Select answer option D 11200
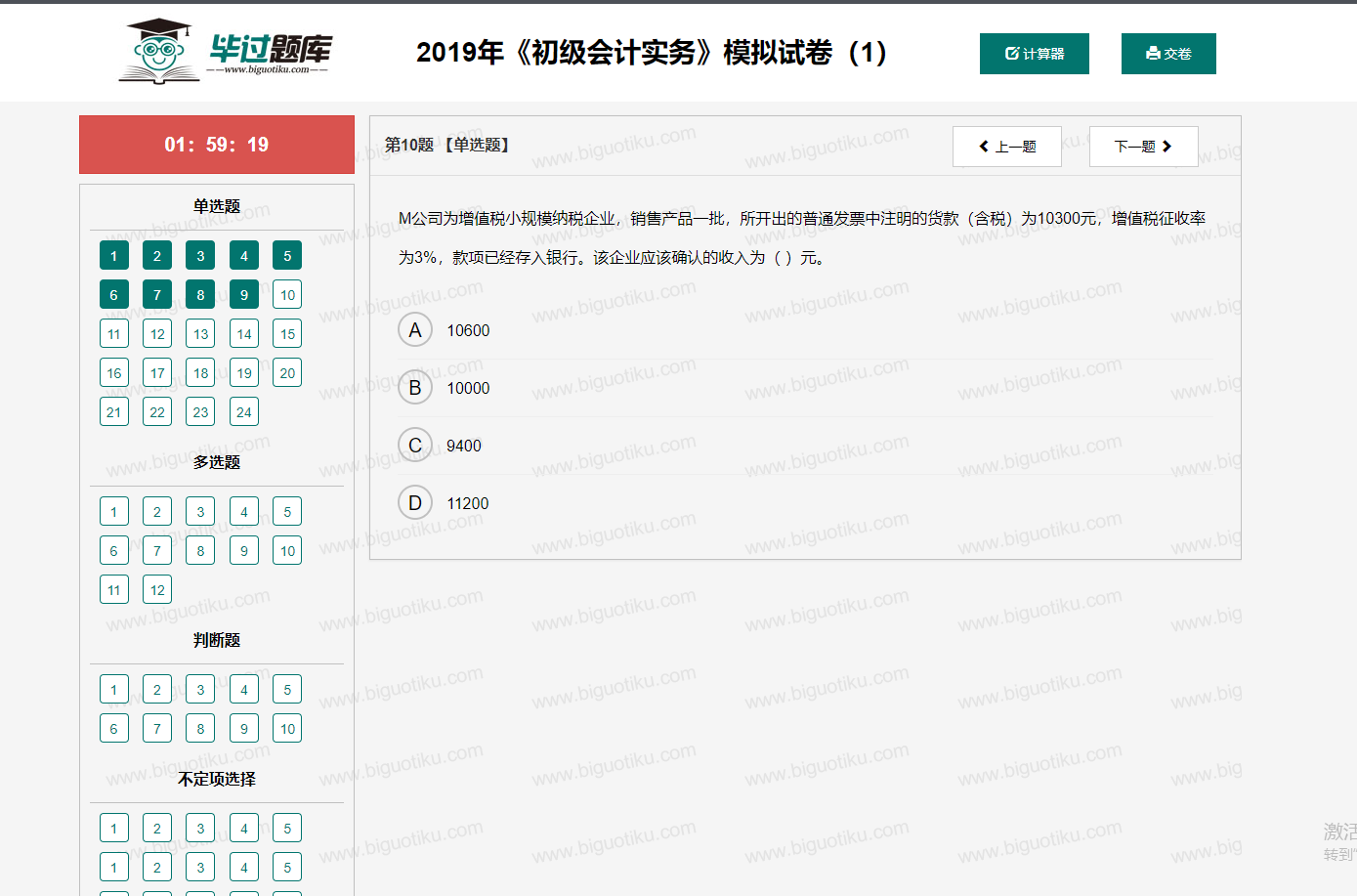This screenshot has height=896, width=1357. pyautogui.click(x=415, y=503)
